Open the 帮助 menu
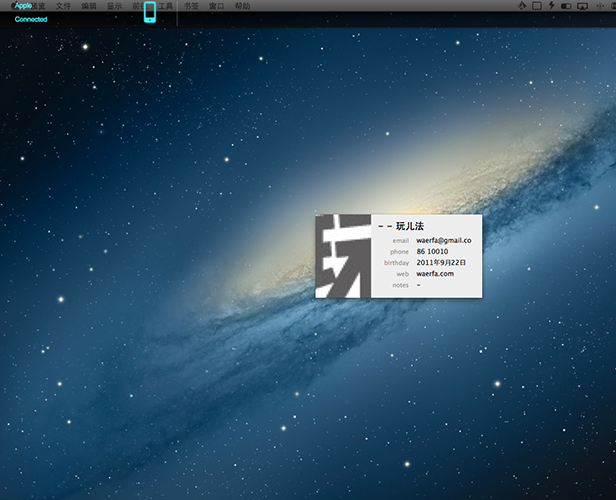Viewport: 616px width, 500px height. 242,6
